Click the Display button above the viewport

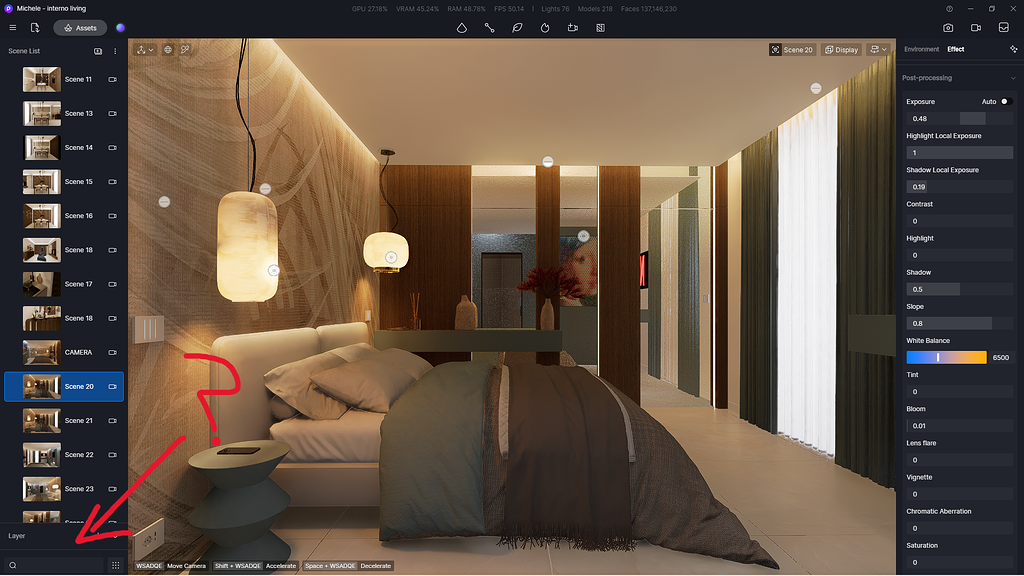click(842, 48)
